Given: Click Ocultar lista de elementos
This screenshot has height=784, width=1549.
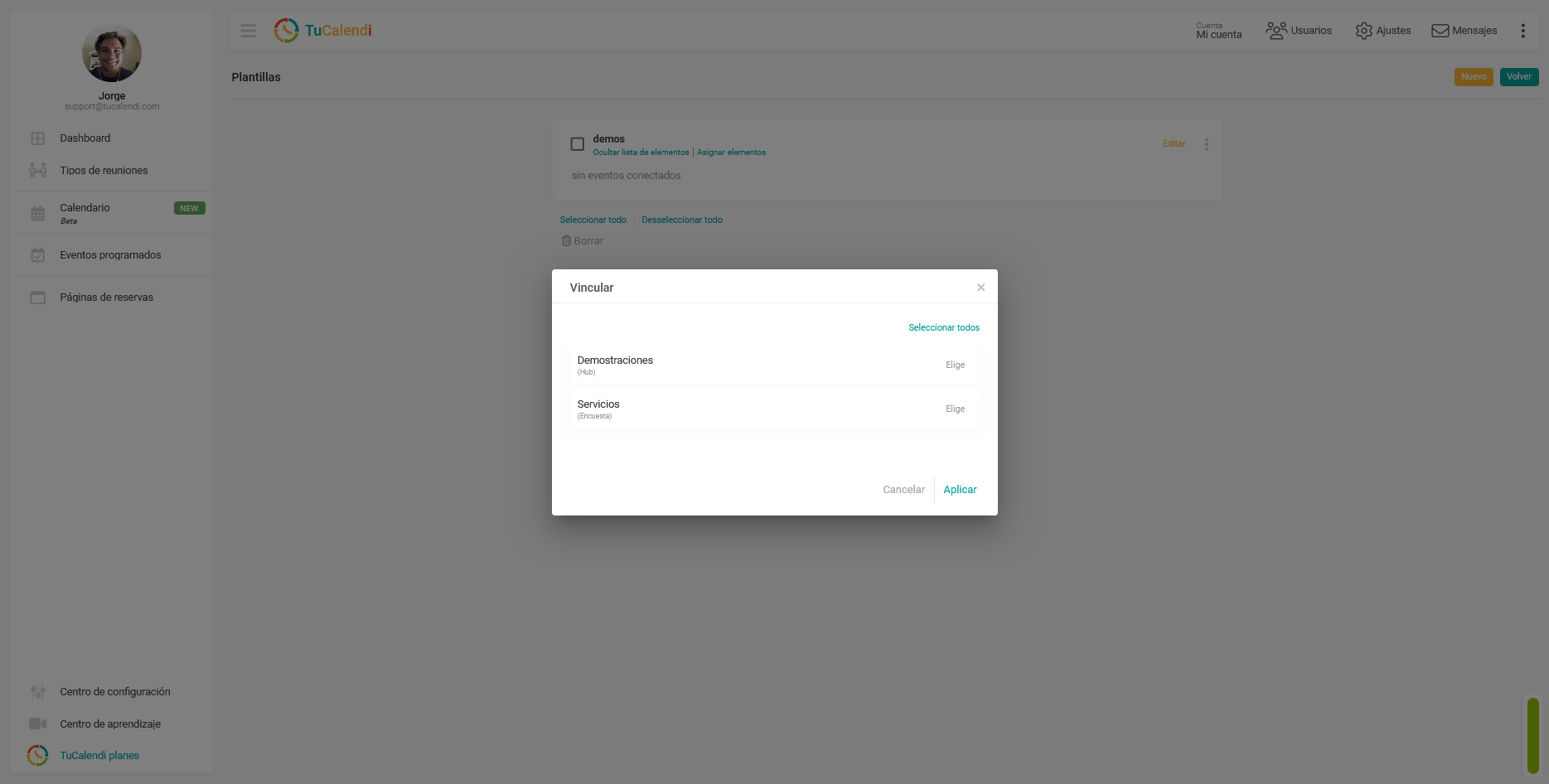Looking at the screenshot, I should tap(641, 152).
